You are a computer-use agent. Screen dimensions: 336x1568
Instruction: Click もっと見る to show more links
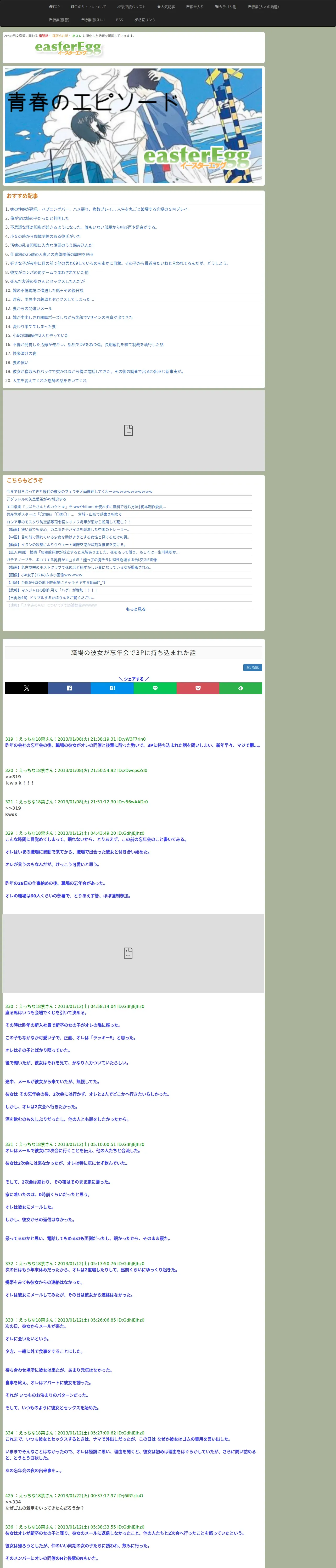(135, 609)
